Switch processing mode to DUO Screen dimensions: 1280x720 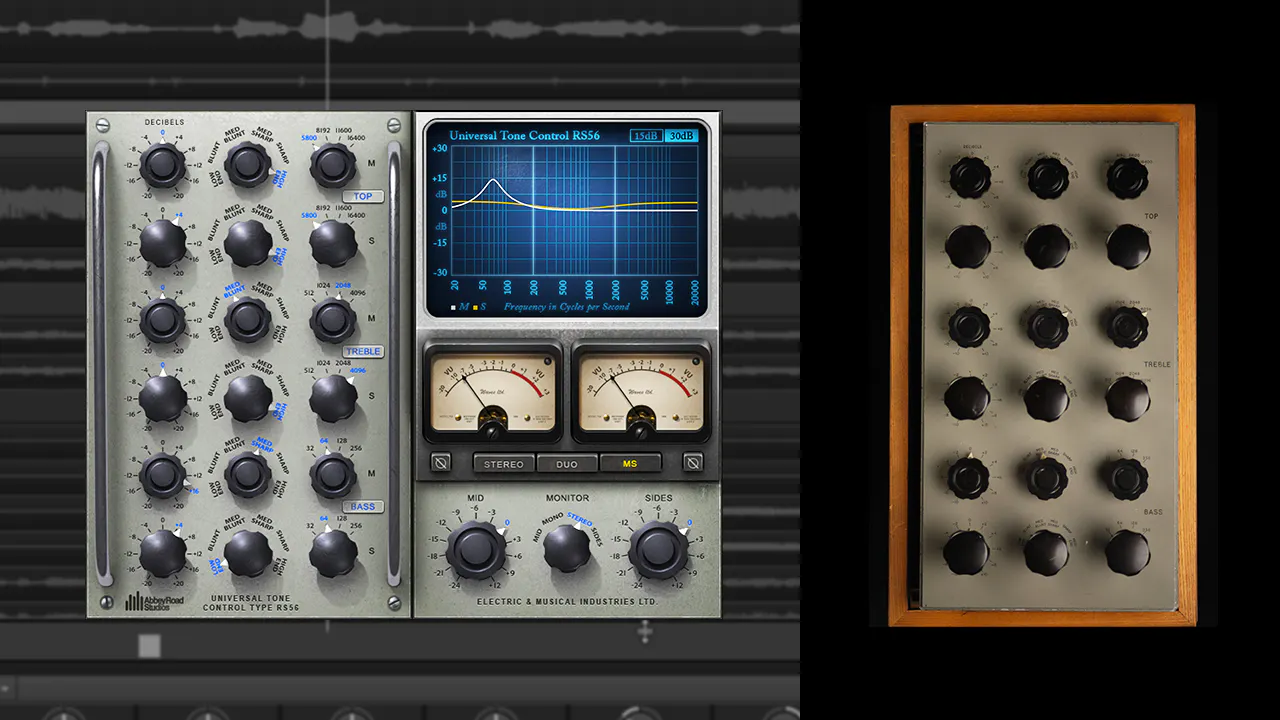pos(567,464)
